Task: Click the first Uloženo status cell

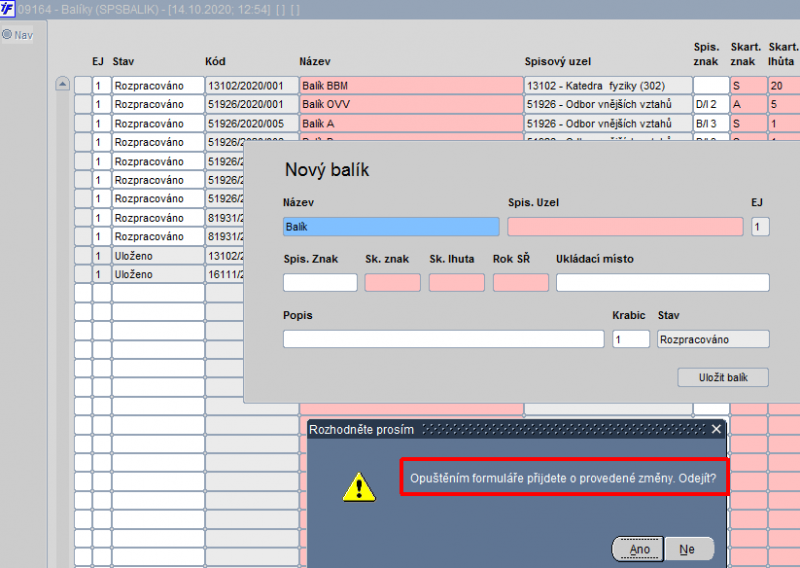Action: pos(158,256)
